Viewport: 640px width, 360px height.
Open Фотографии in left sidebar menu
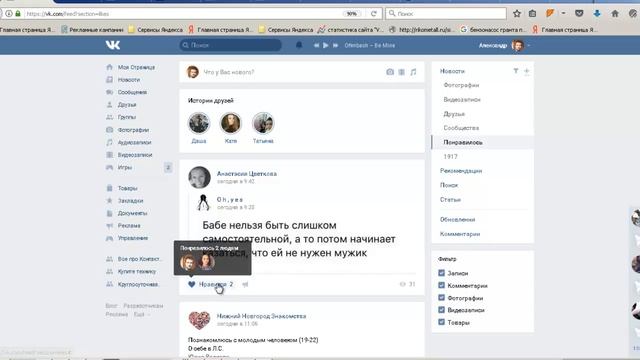point(133,130)
